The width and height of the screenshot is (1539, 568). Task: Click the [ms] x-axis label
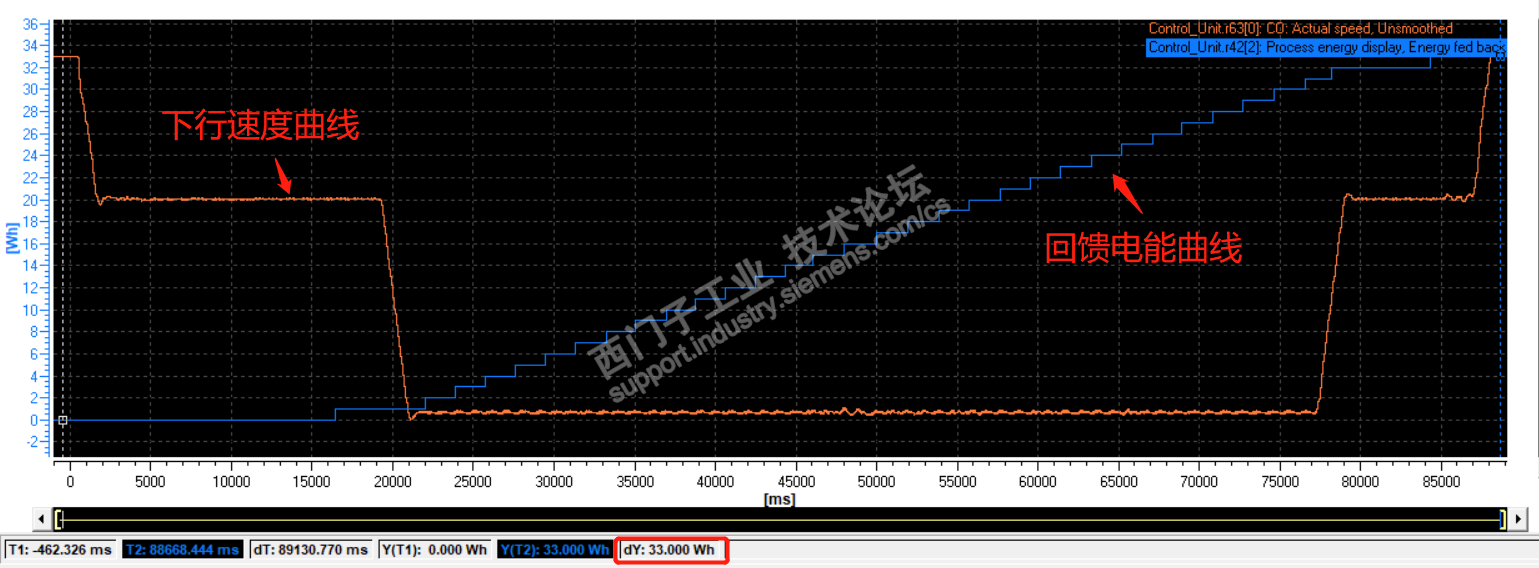[779, 498]
